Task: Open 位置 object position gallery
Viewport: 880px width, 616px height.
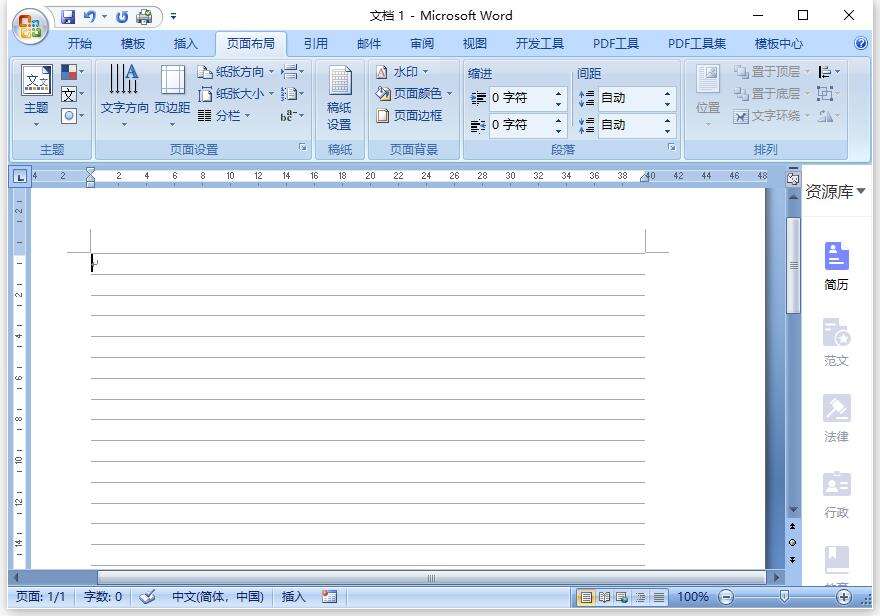Action: point(708,95)
